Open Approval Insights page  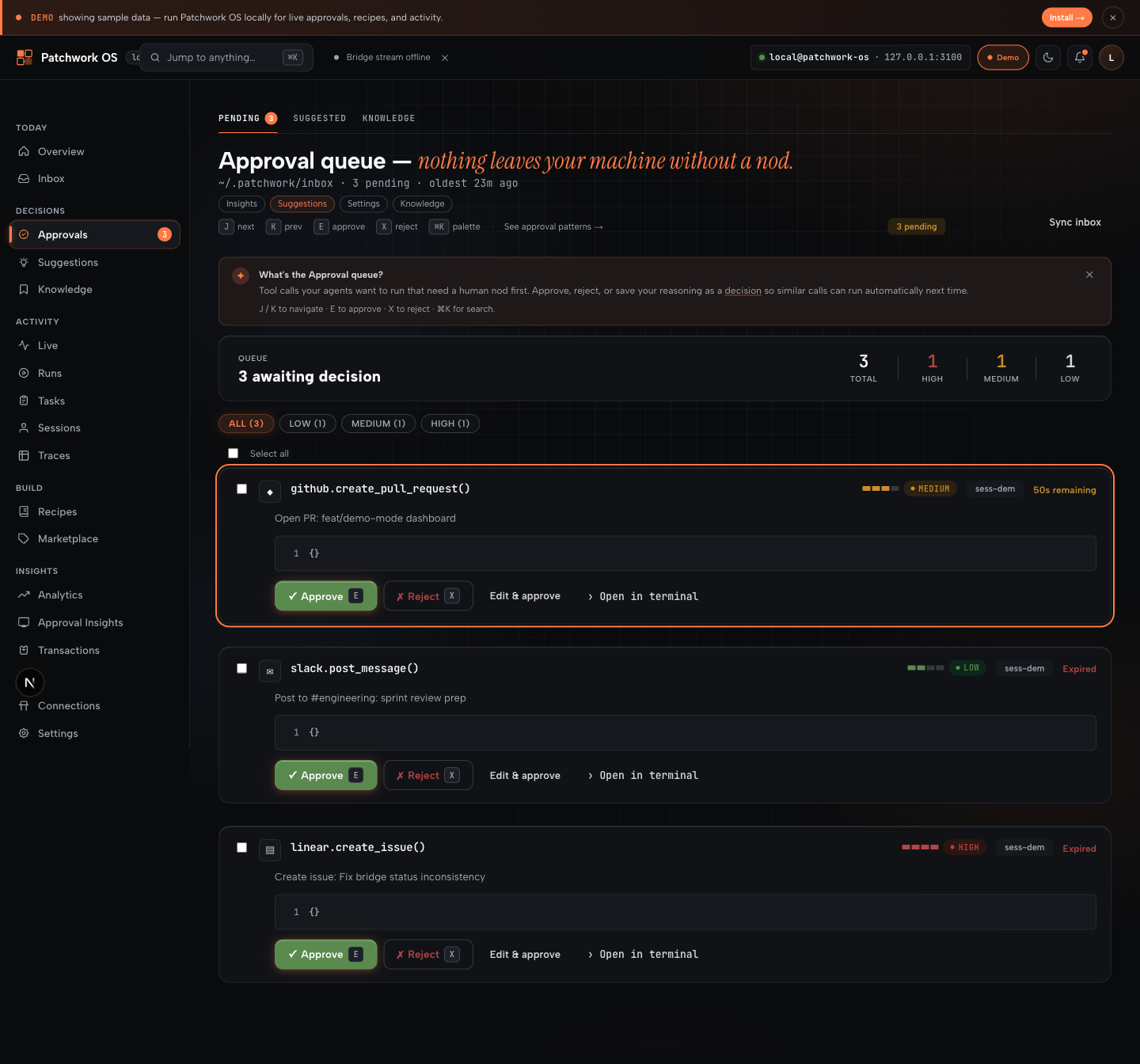(95, 622)
